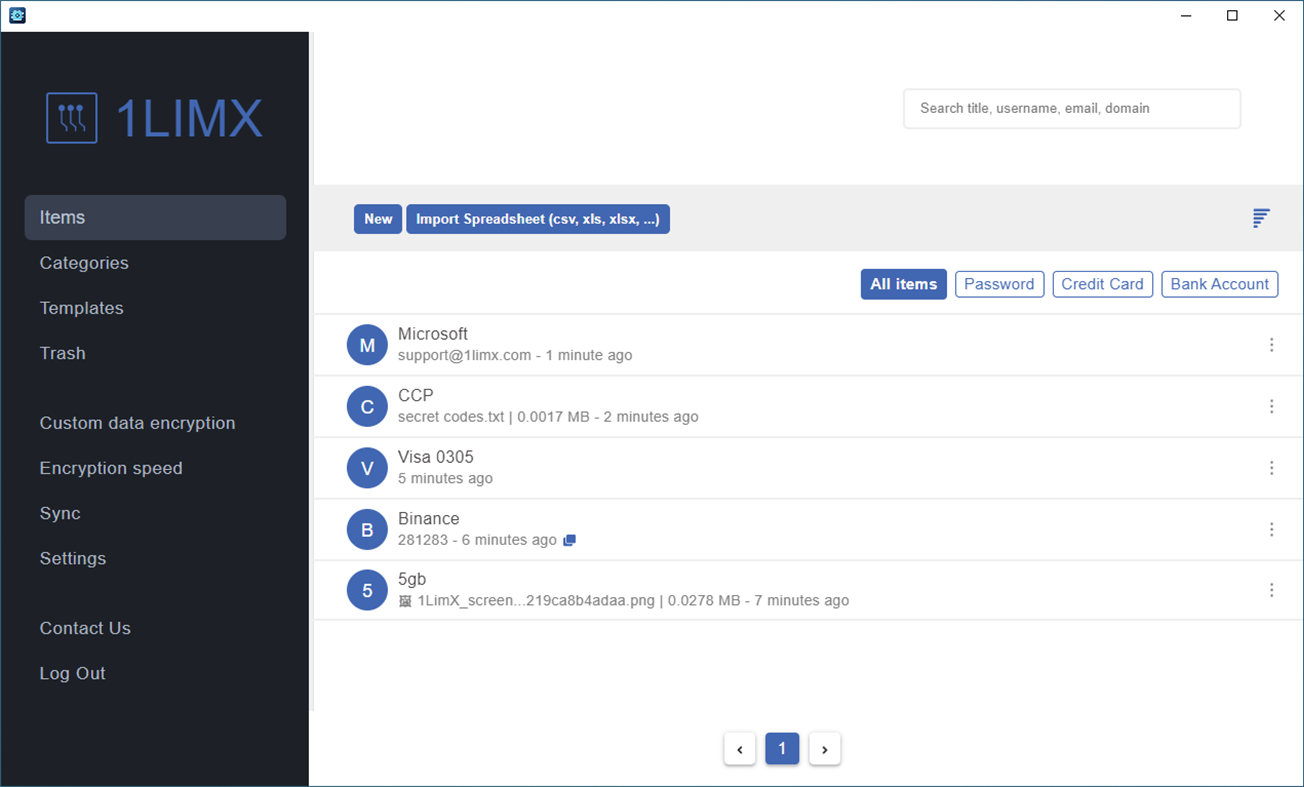Image resolution: width=1304 pixels, height=787 pixels.
Task: Click the 5 avatar on the 5gb row
Action: pyautogui.click(x=367, y=590)
